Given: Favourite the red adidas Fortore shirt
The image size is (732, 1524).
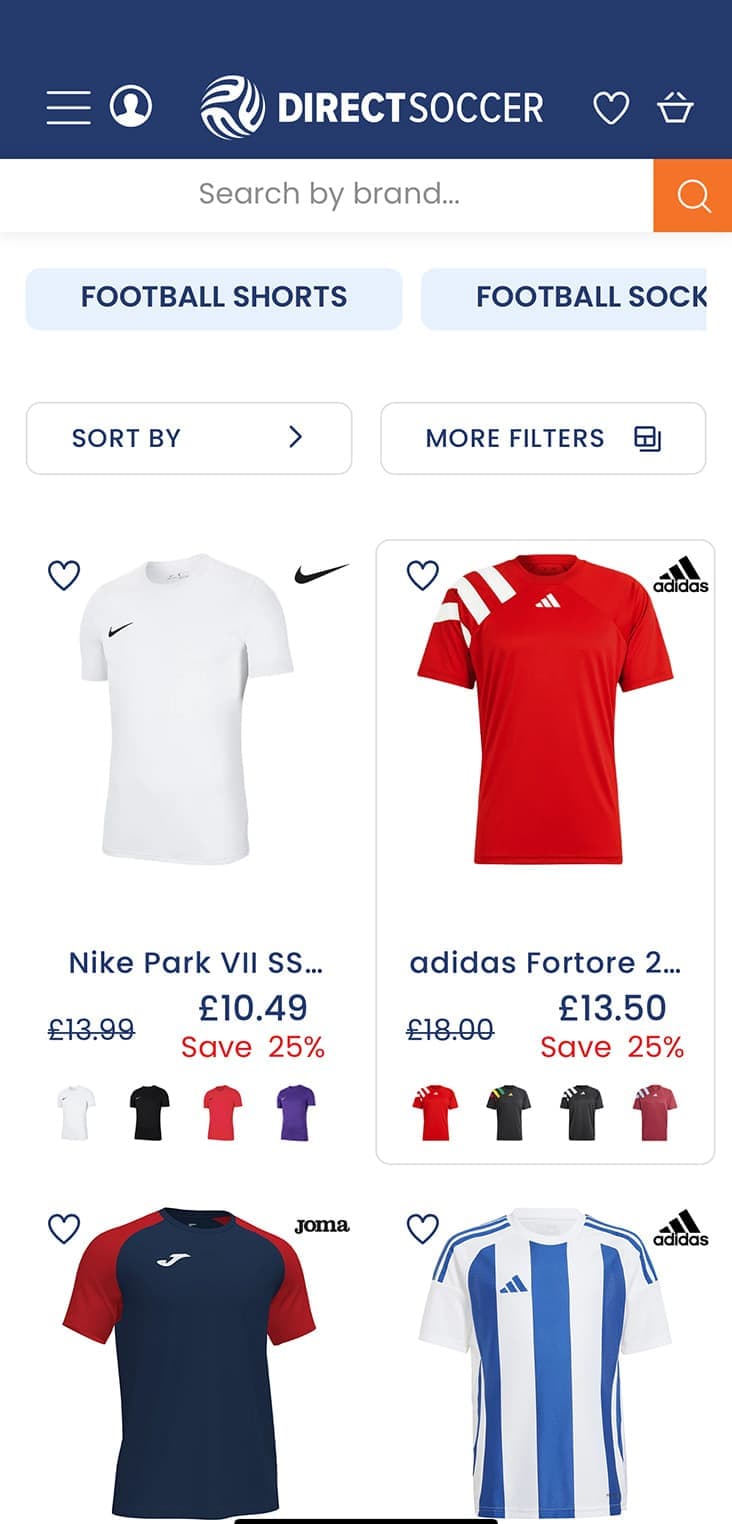Looking at the screenshot, I should tap(423, 575).
